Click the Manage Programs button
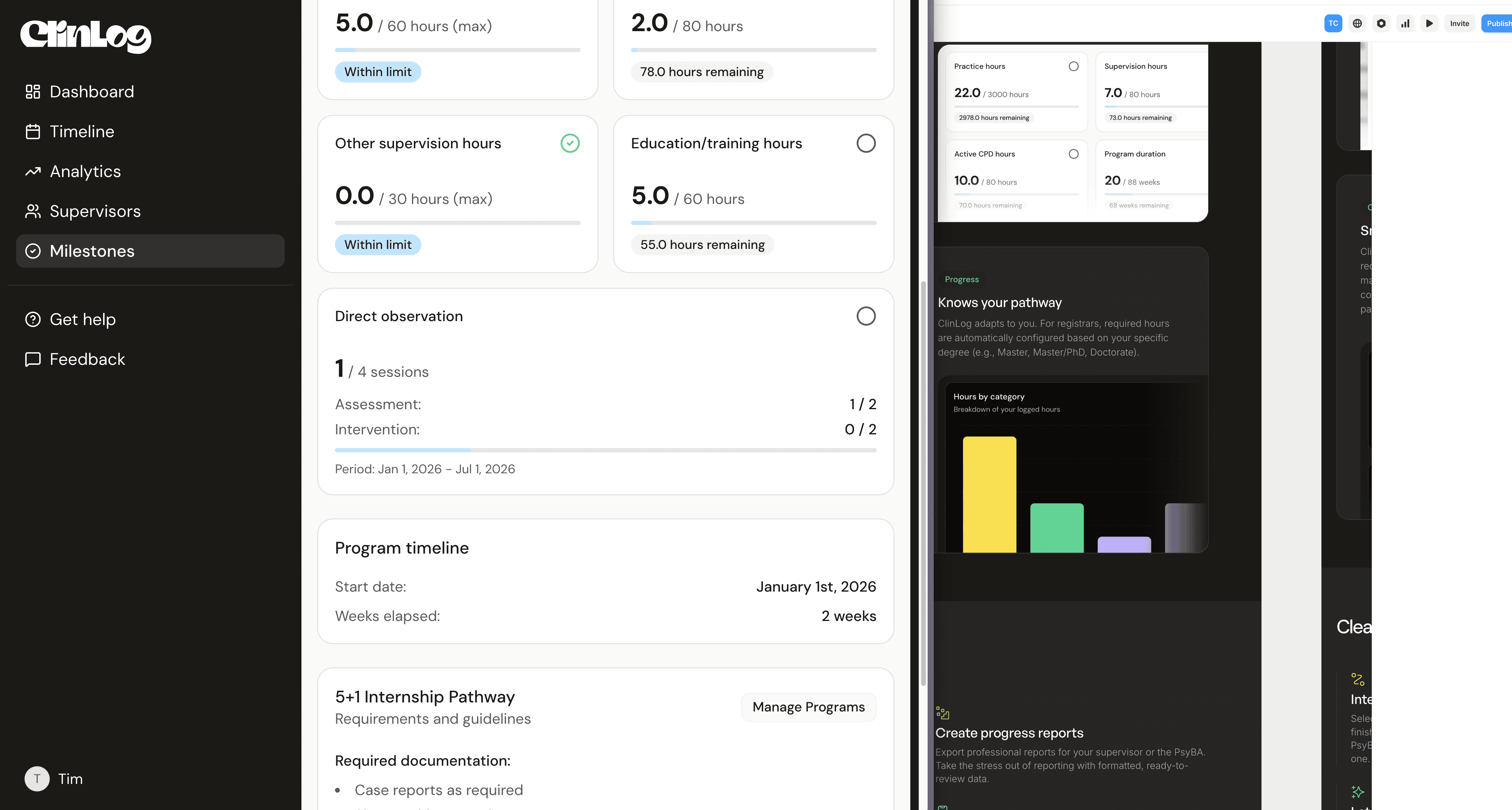This screenshot has height=810, width=1512. (x=808, y=707)
